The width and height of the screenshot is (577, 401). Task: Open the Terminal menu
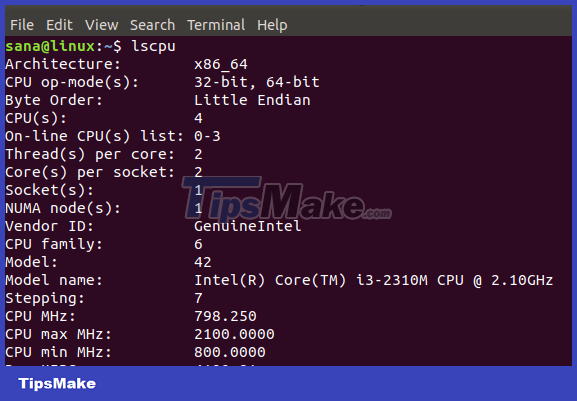216,25
